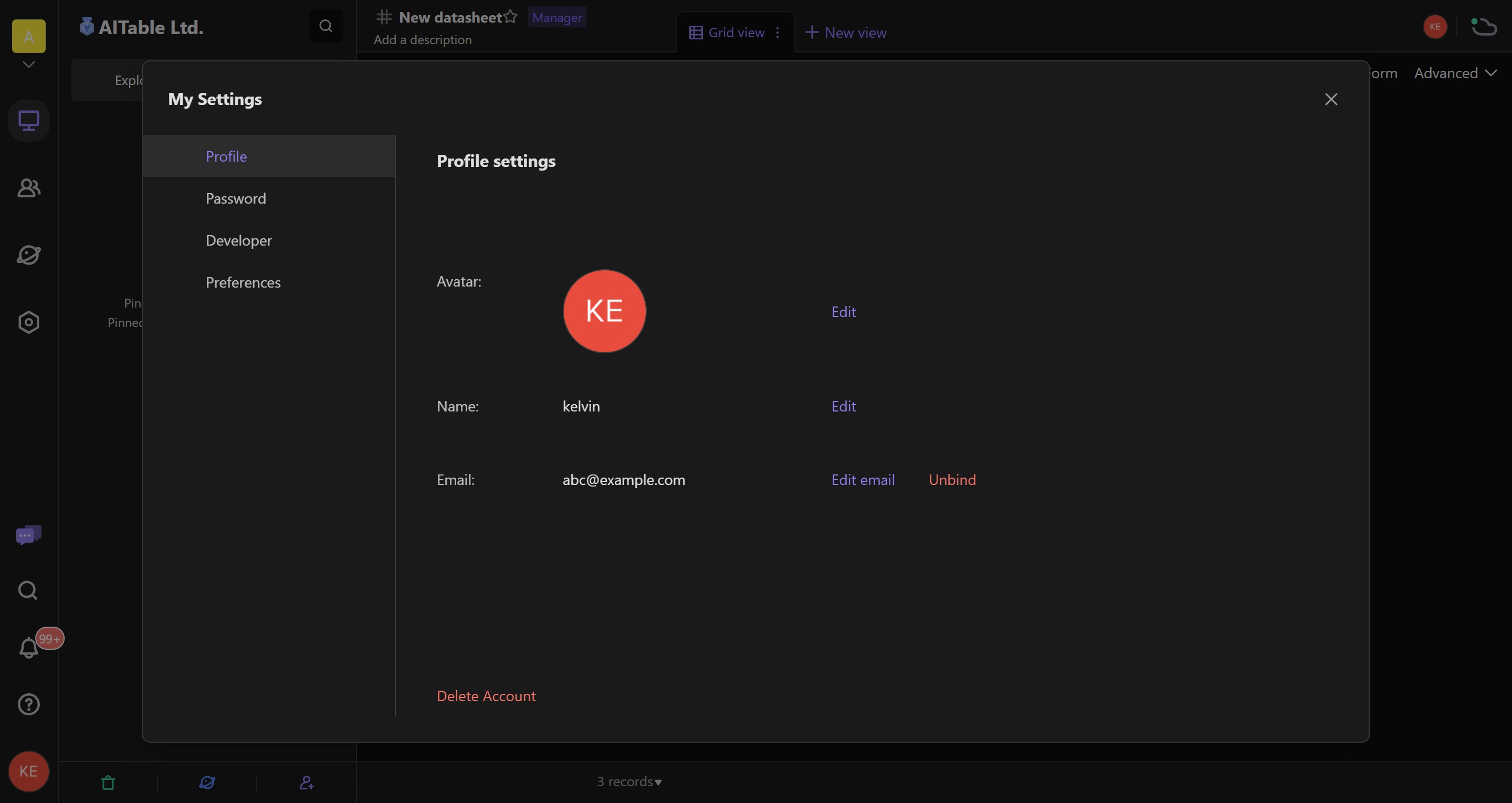Go to the Preferences section
The height and width of the screenshot is (803, 1512).
[x=269, y=282]
